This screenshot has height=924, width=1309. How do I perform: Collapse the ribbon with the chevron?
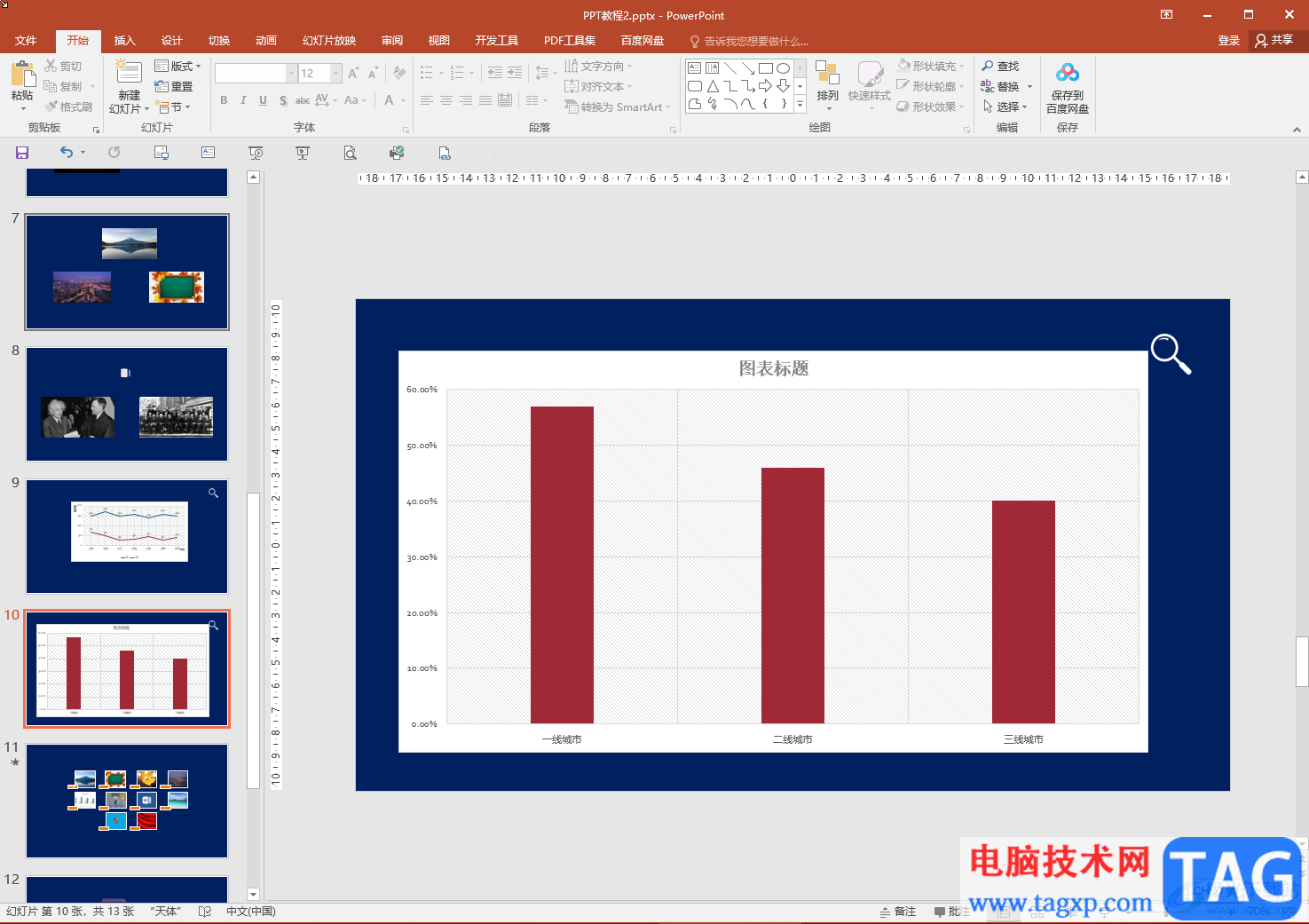(x=1297, y=130)
